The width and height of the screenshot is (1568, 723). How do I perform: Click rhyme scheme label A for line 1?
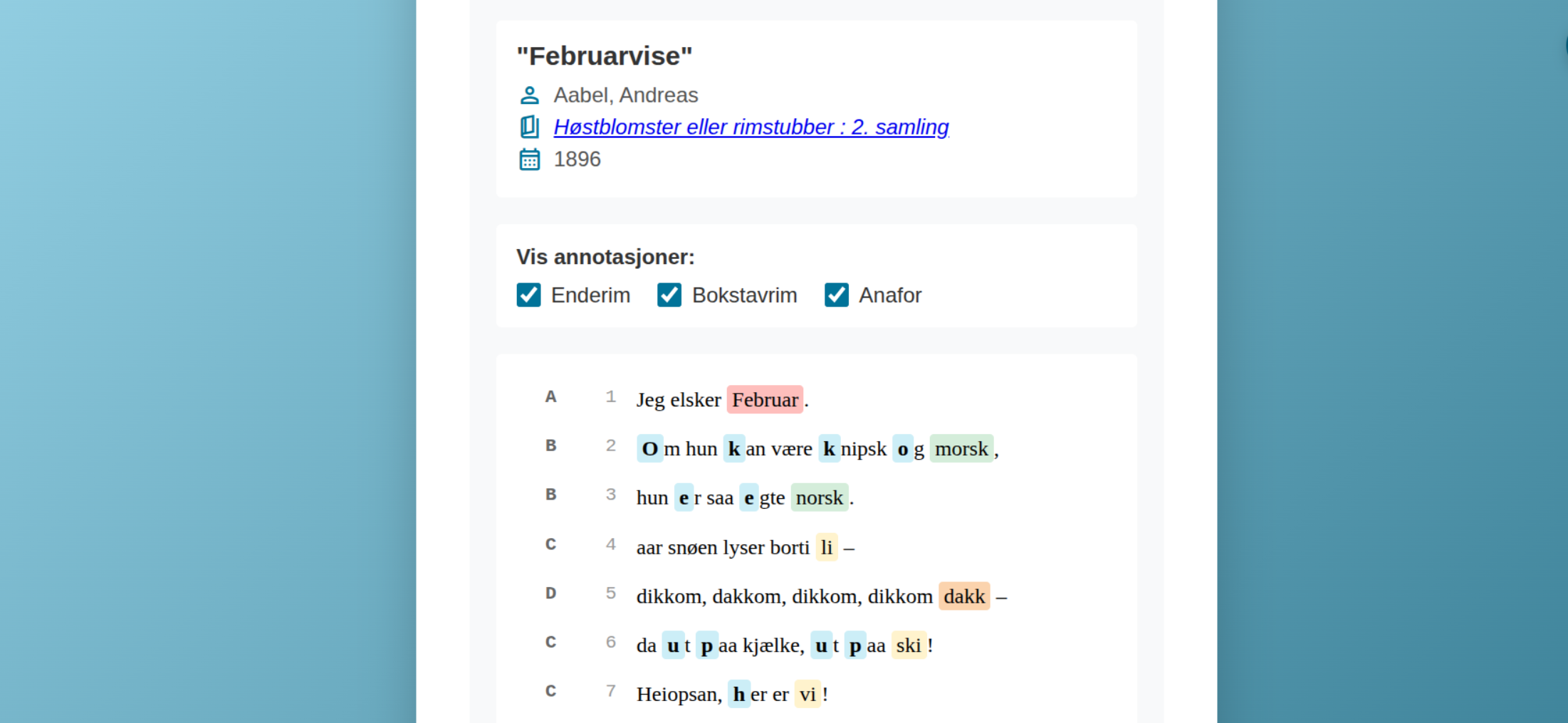coord(550,397)
